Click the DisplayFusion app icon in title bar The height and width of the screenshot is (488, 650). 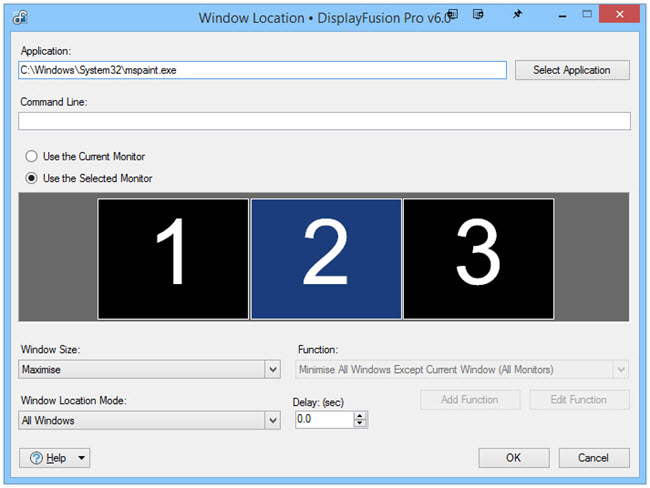tap(19, 17)
